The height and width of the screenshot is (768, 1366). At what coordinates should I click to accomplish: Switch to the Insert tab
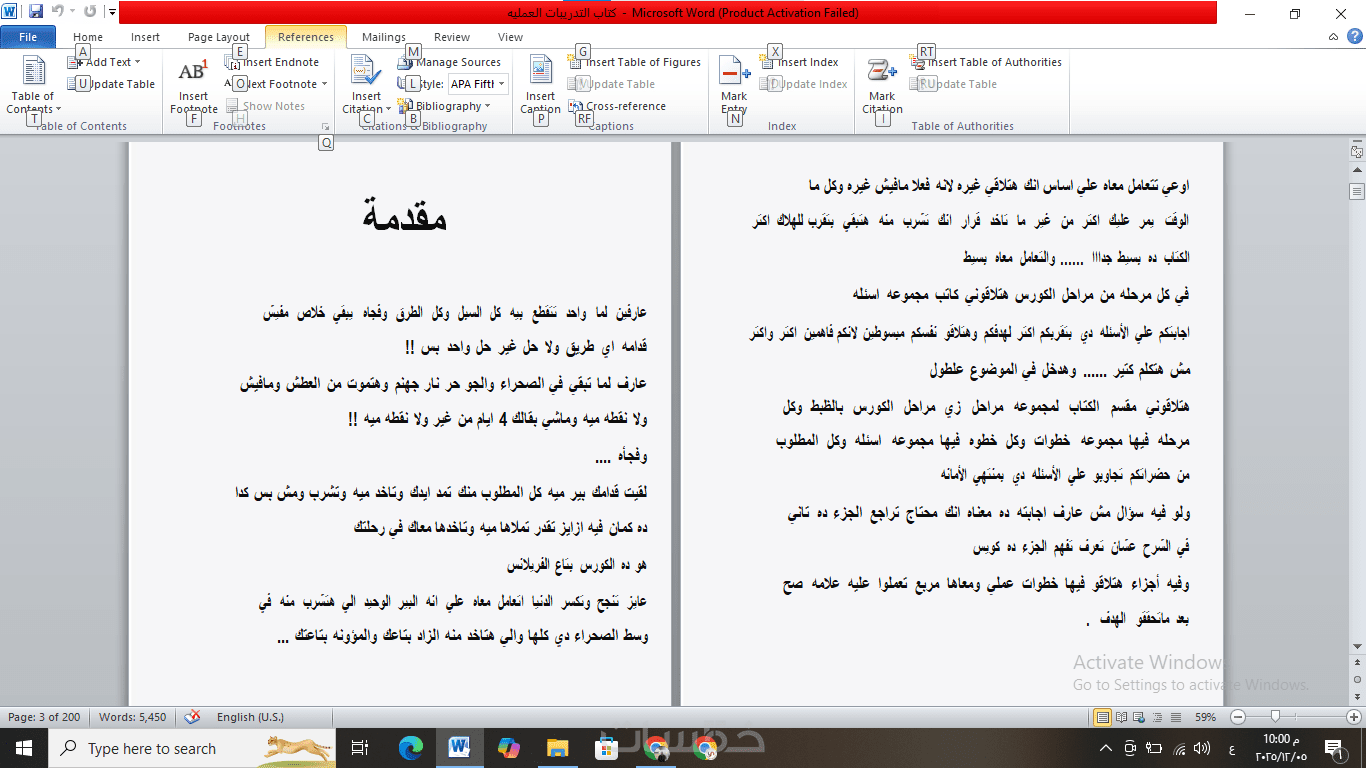point(145,37)
